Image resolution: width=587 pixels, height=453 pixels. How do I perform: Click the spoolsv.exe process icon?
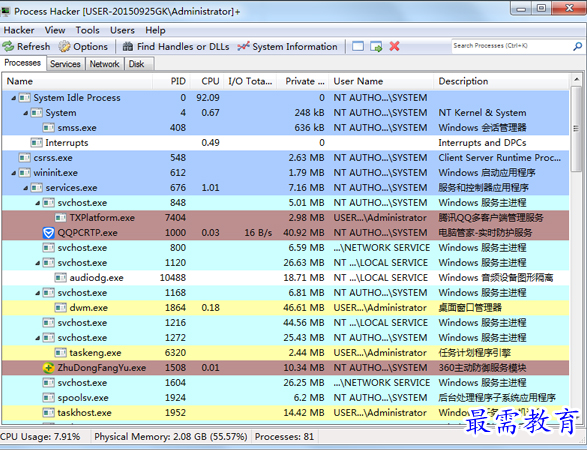point(49,398)
